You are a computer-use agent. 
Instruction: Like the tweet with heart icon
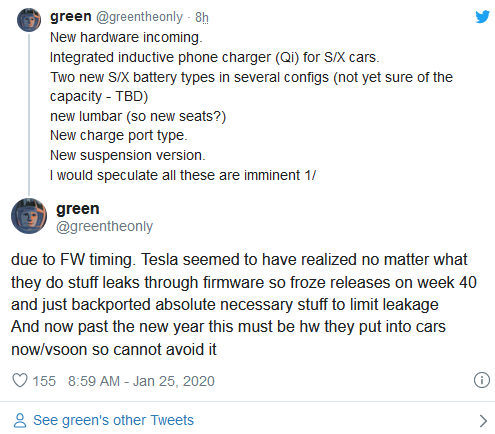[x=20, y=380]
